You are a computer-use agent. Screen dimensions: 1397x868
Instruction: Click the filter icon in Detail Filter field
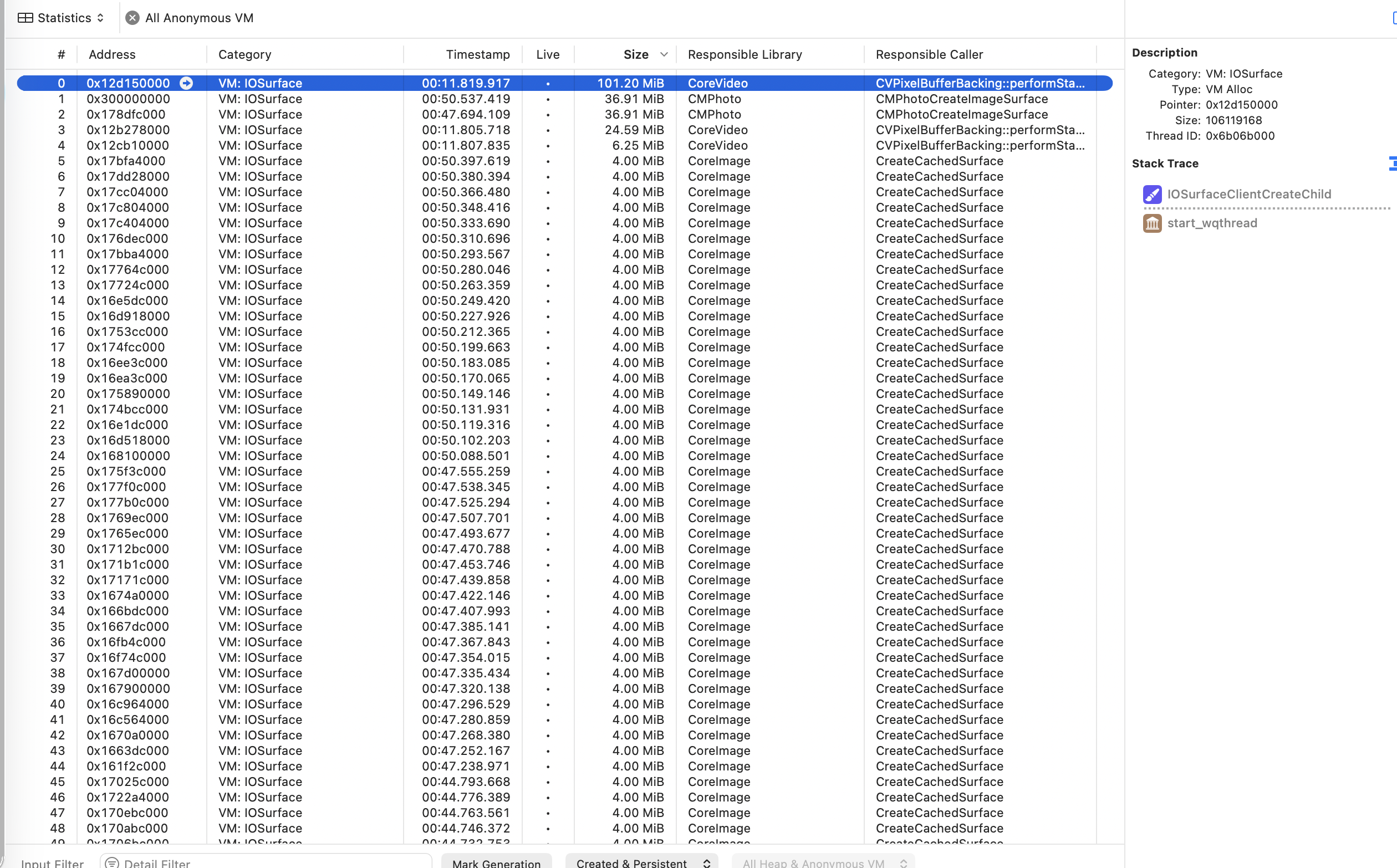point(113,863)
